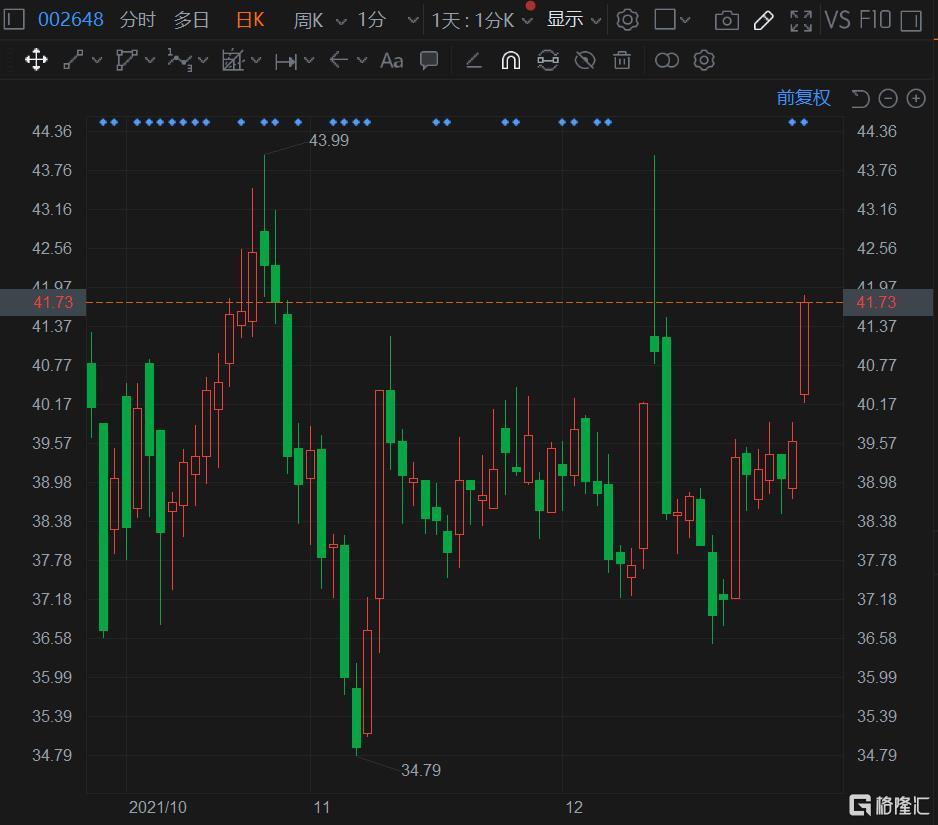
Task: Select the 周K weekly candlestick tab
Action: coord(308,21)
